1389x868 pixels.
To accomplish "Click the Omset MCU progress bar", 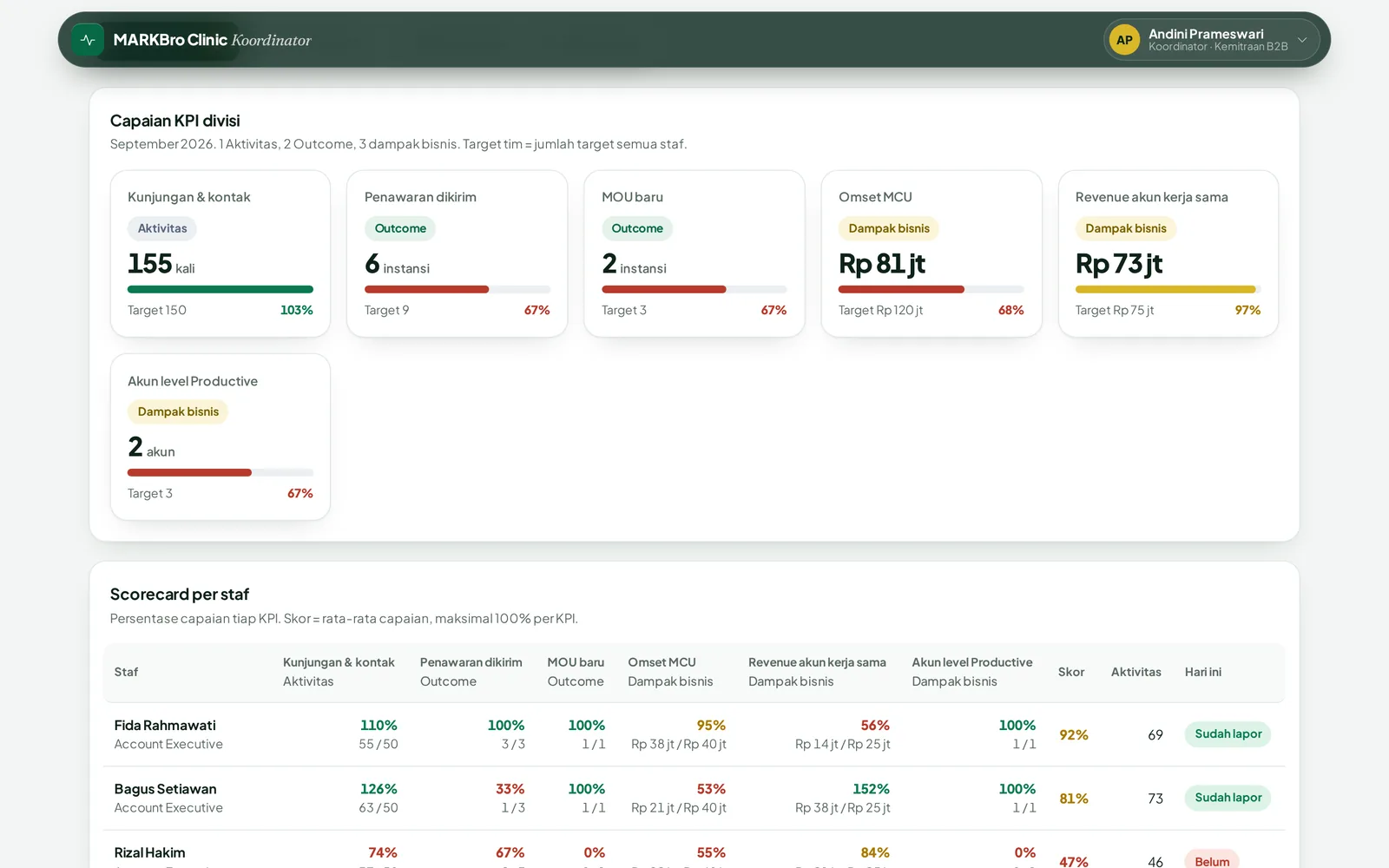I will [931, 289].
